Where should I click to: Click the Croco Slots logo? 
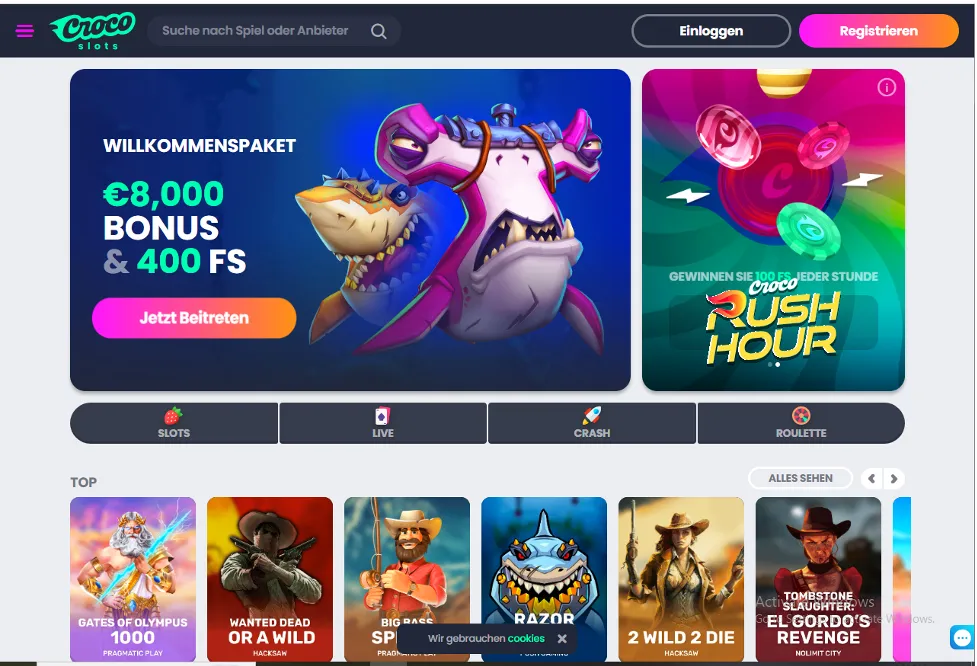(x=92, y=31)
